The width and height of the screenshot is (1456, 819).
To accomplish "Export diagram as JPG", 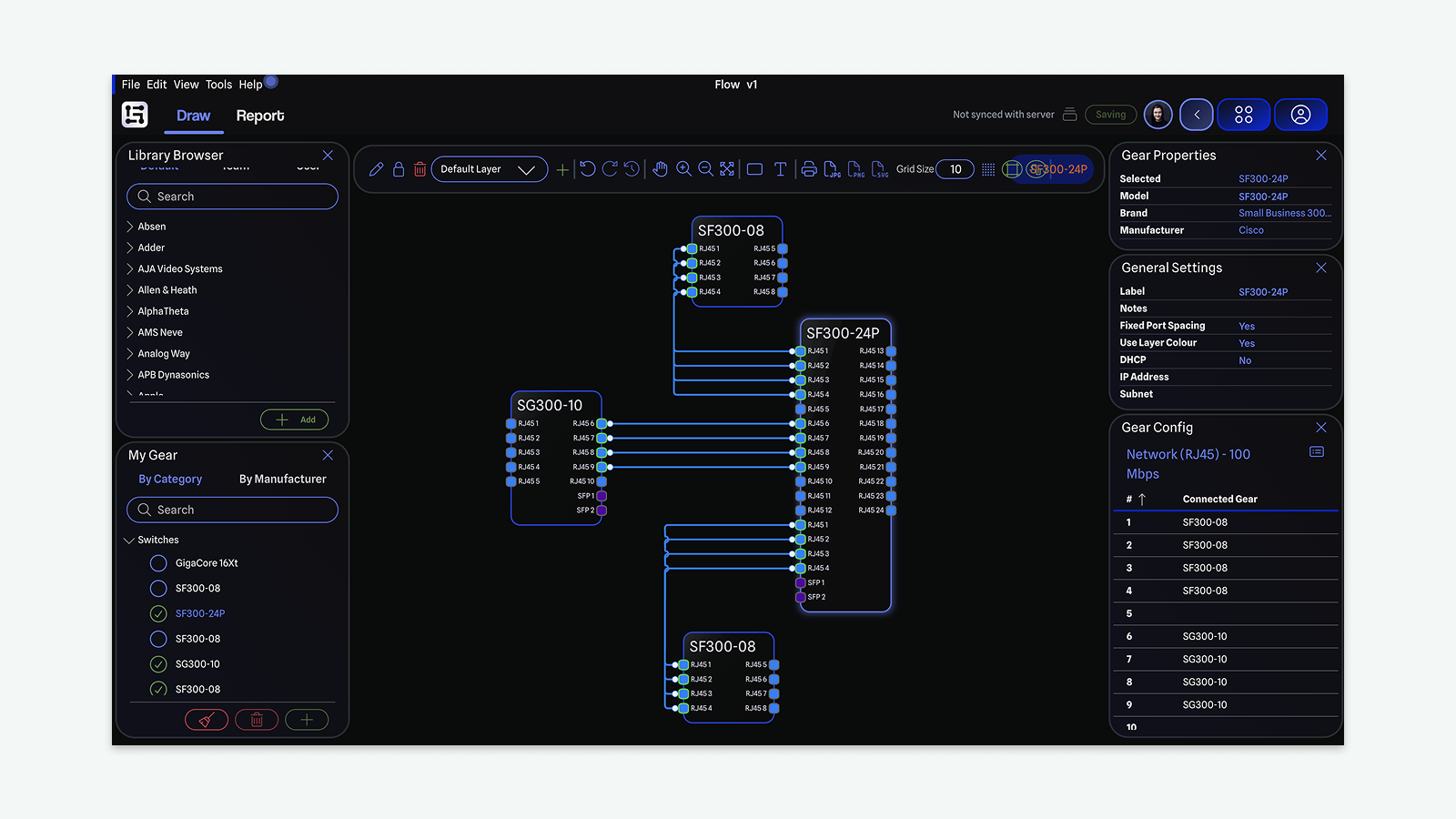I will click(833, 169).
